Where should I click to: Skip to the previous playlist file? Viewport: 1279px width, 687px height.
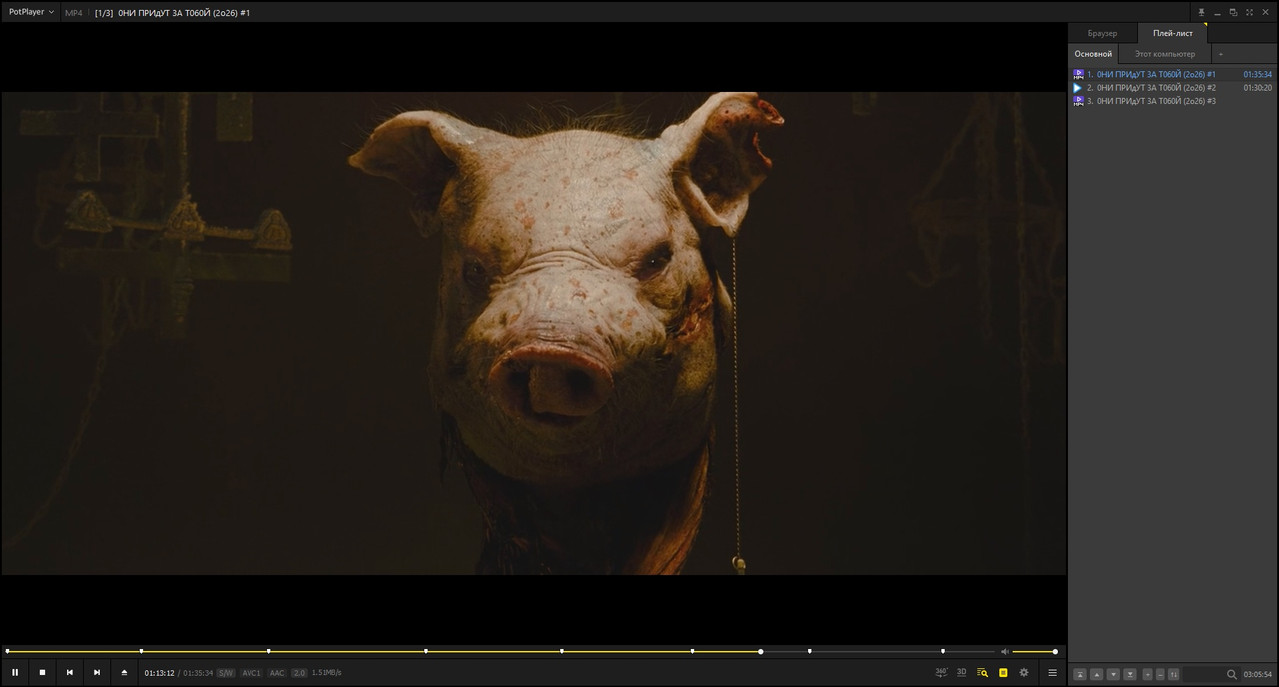[70, 673]
